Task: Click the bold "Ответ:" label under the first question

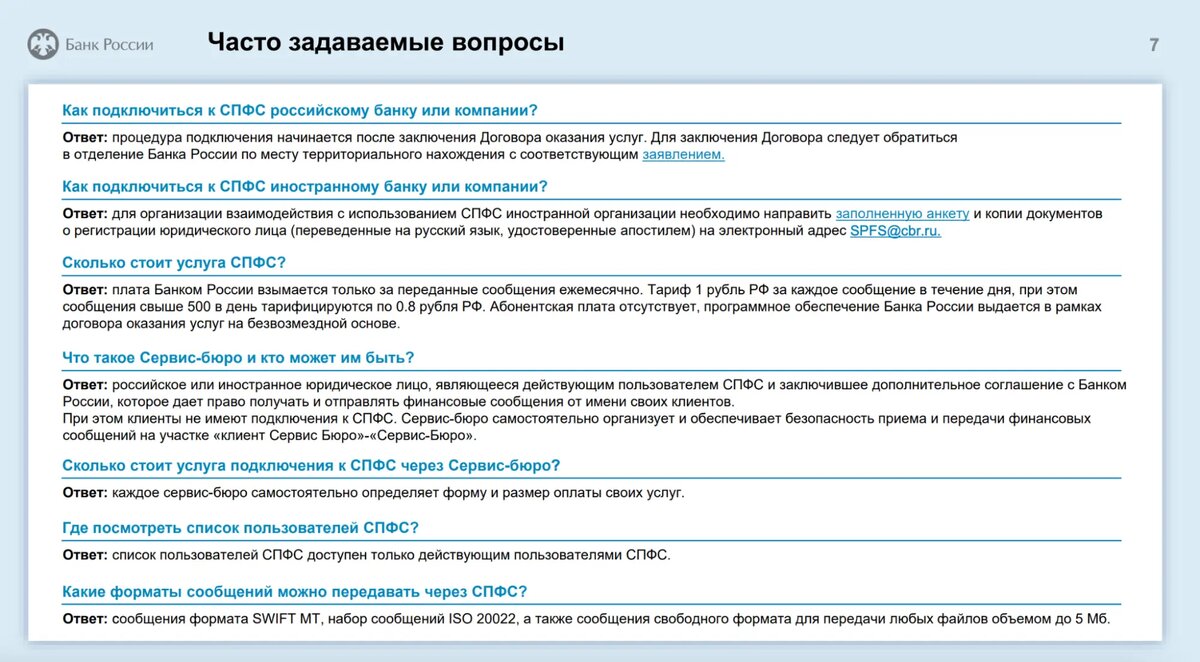Action: click(x=83, y=136)
